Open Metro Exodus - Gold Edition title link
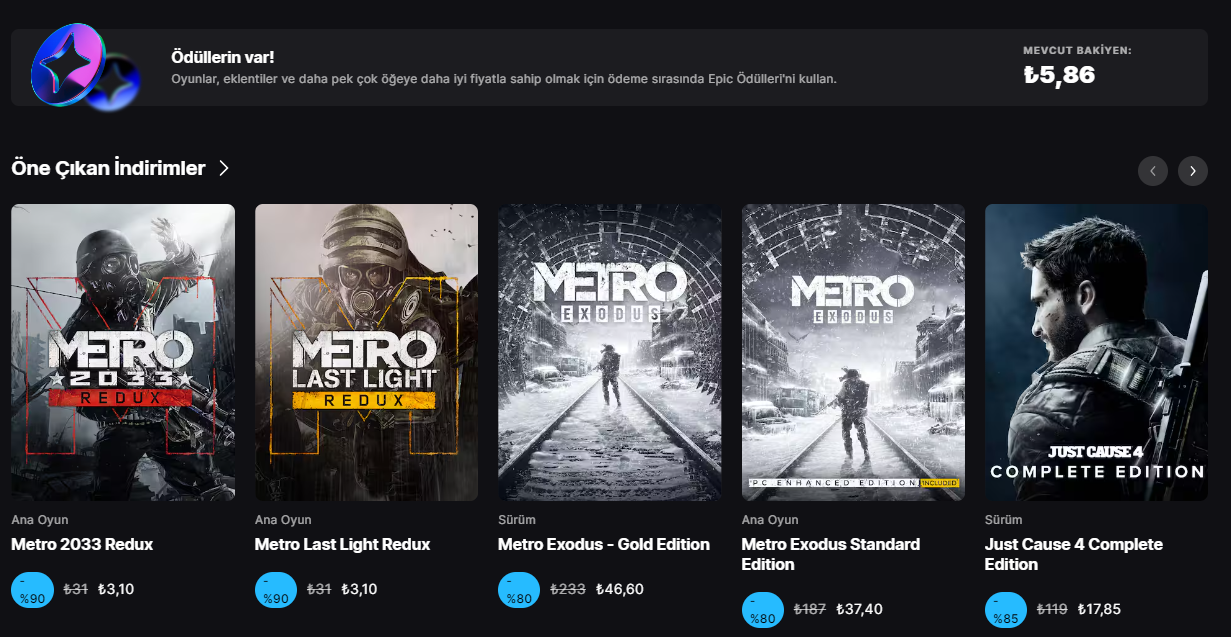This screenshot has height=637, width=1231. click(603, 545)
